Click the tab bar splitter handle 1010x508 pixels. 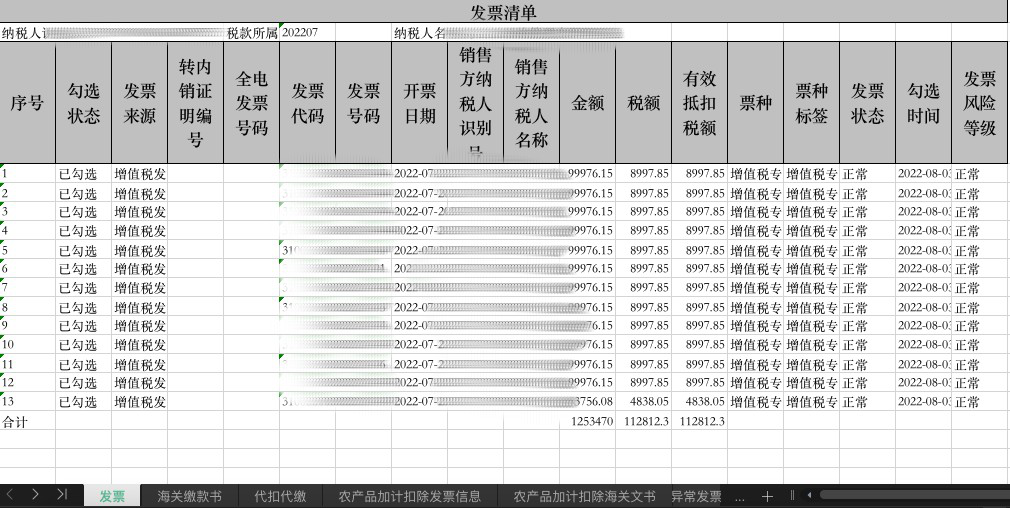coord(792,496)
